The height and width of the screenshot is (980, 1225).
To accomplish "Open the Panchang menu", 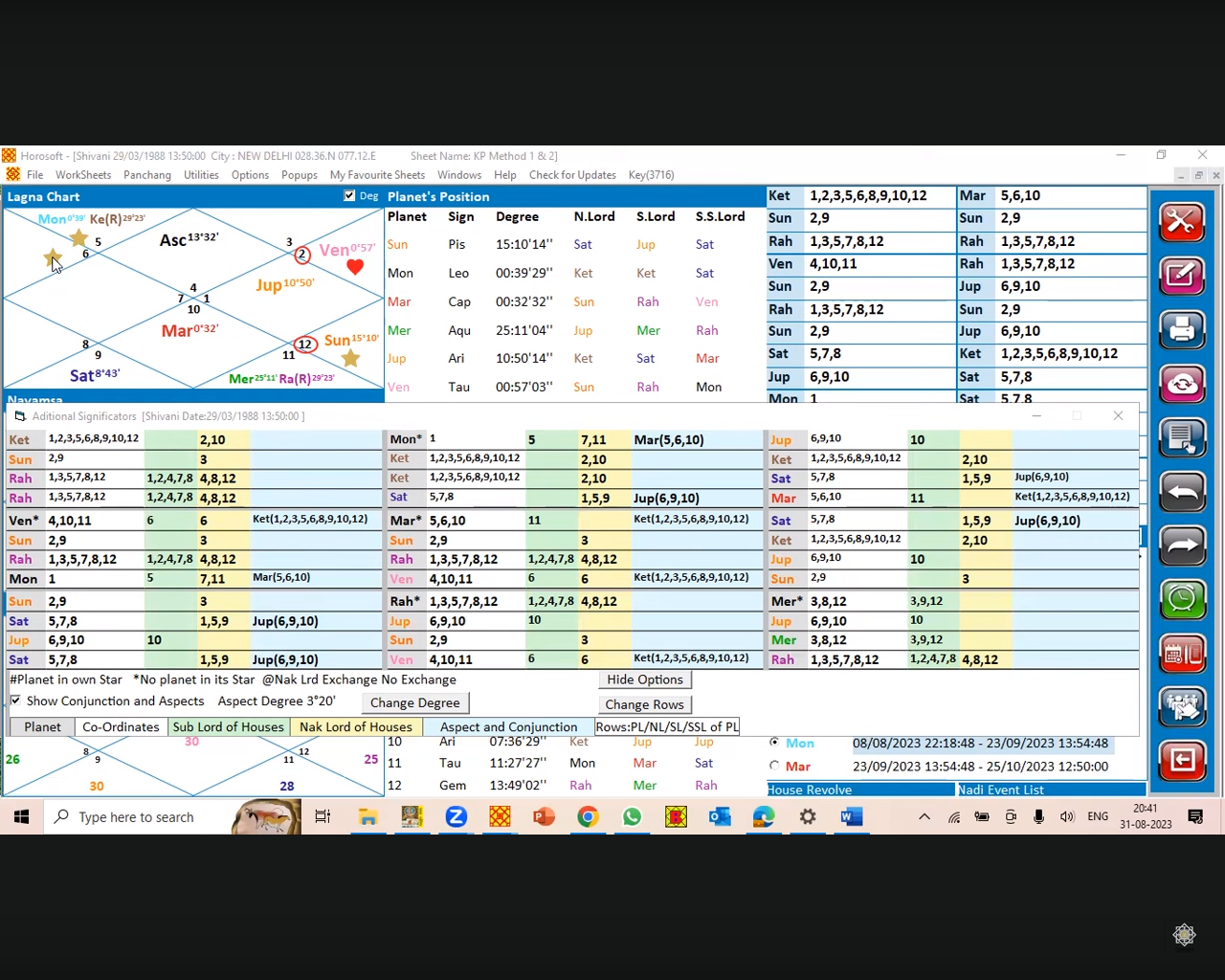I will click(146, 175).
